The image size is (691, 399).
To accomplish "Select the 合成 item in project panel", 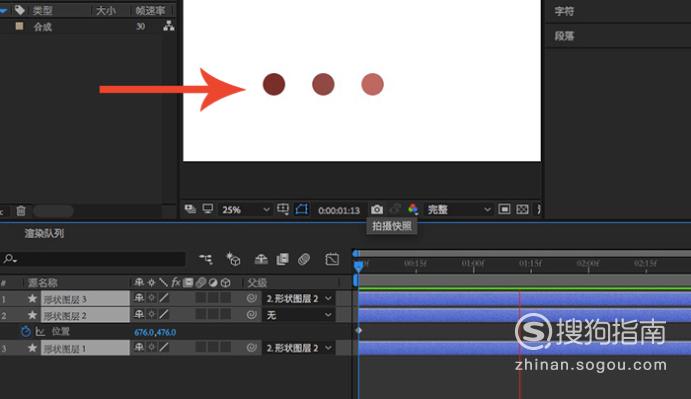I will pyautogui.click(x=43, y=27).
